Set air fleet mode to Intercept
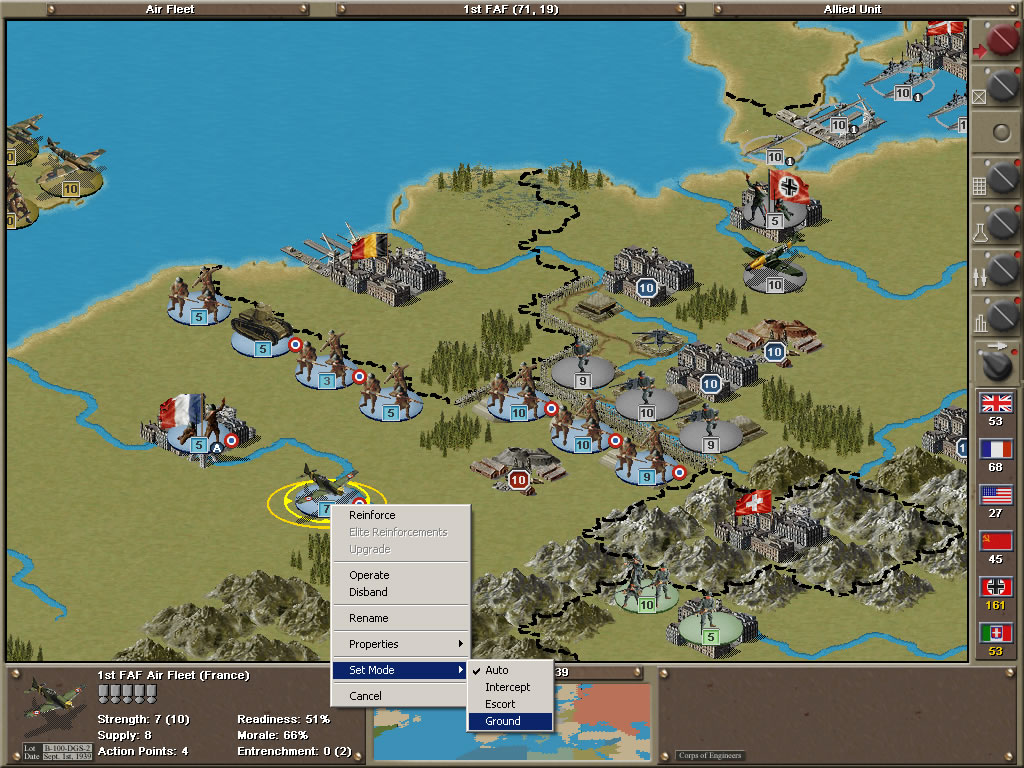 click(510, 687)
